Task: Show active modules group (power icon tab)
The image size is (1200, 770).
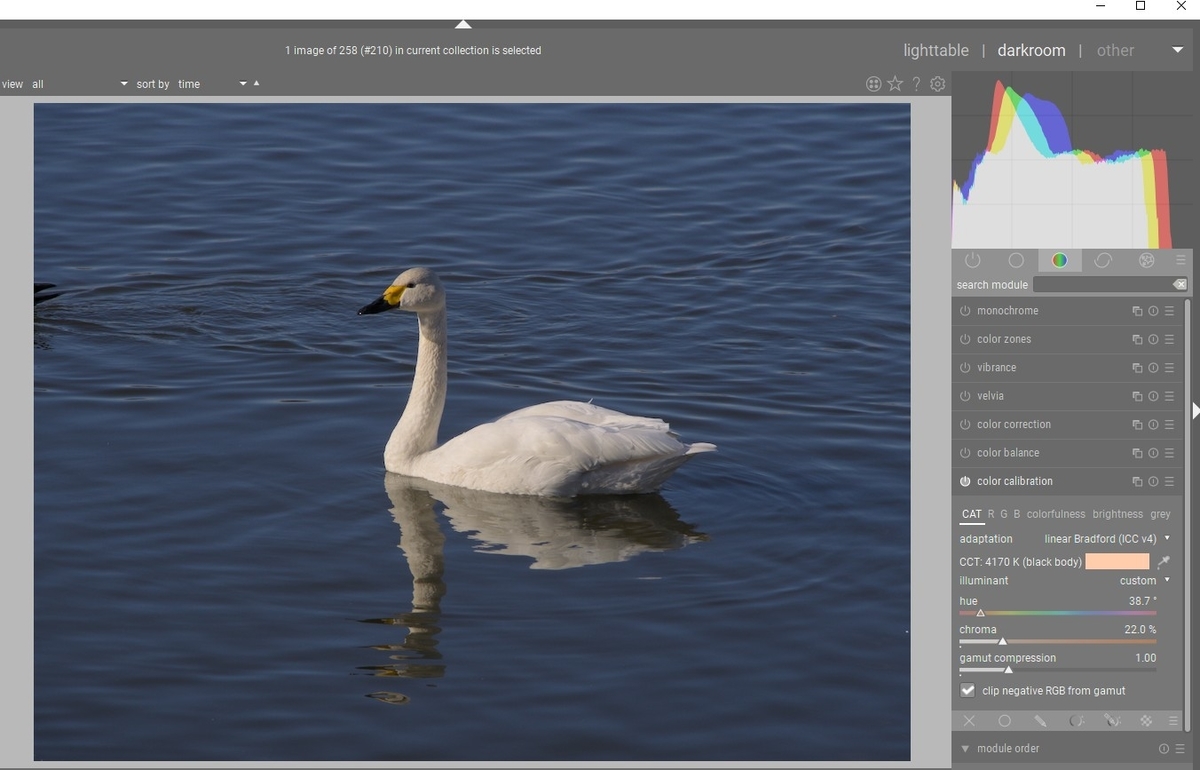Action: (972, 260)
